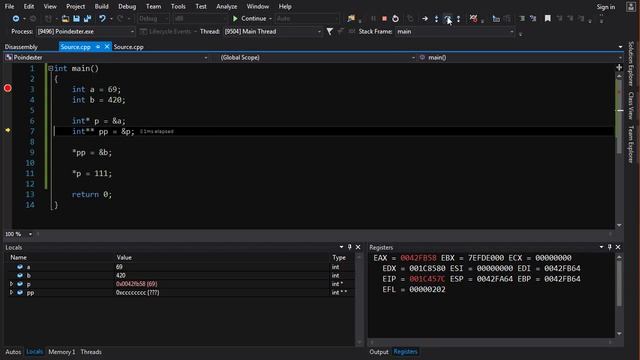Click the Name column header in Locals
Image resolution: width=640 pixels, height=360 pixels.
pyautogui.click(x=18, y=258)
